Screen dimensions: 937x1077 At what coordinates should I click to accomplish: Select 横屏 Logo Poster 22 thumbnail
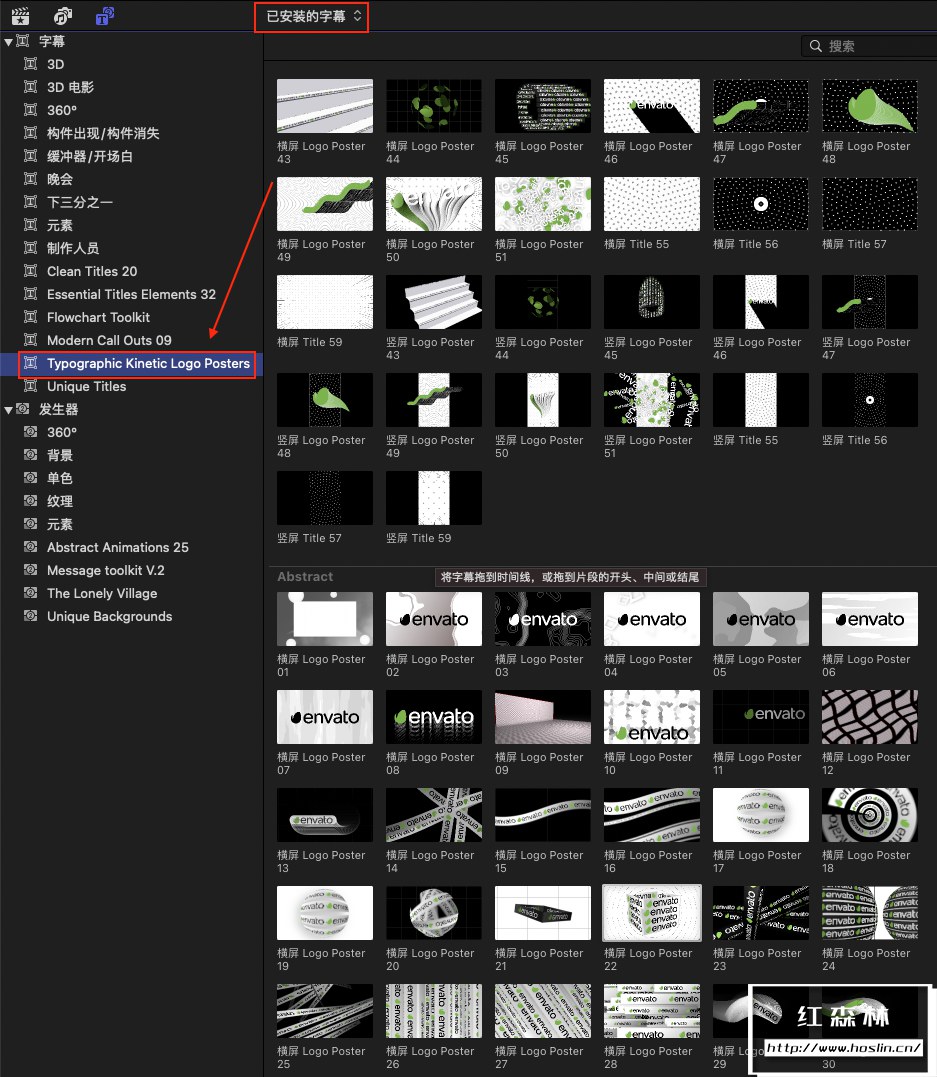tap(652, 913)
